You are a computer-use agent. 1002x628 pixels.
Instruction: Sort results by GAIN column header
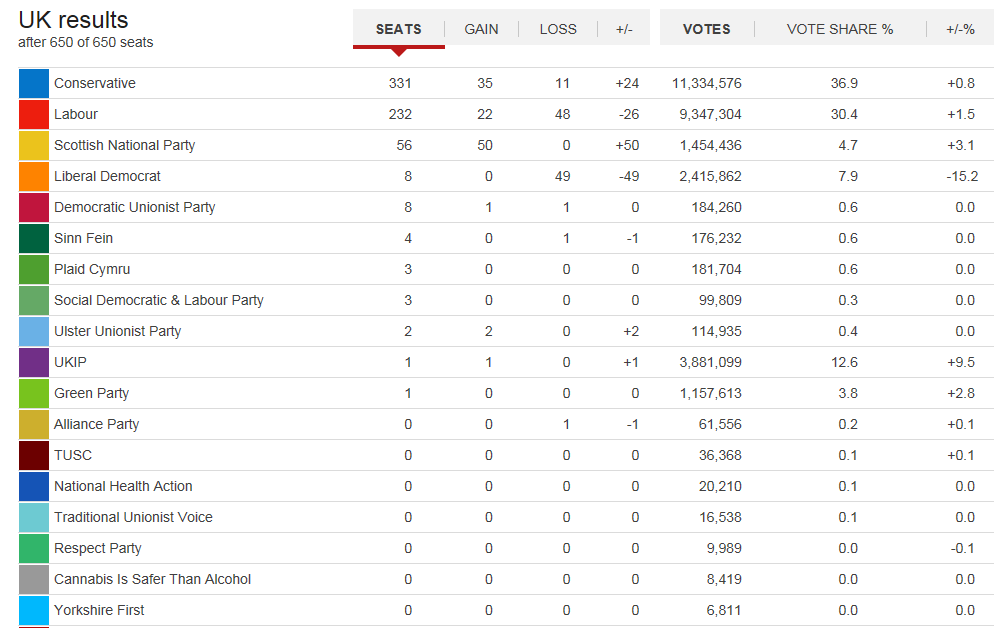click(481, 29)
